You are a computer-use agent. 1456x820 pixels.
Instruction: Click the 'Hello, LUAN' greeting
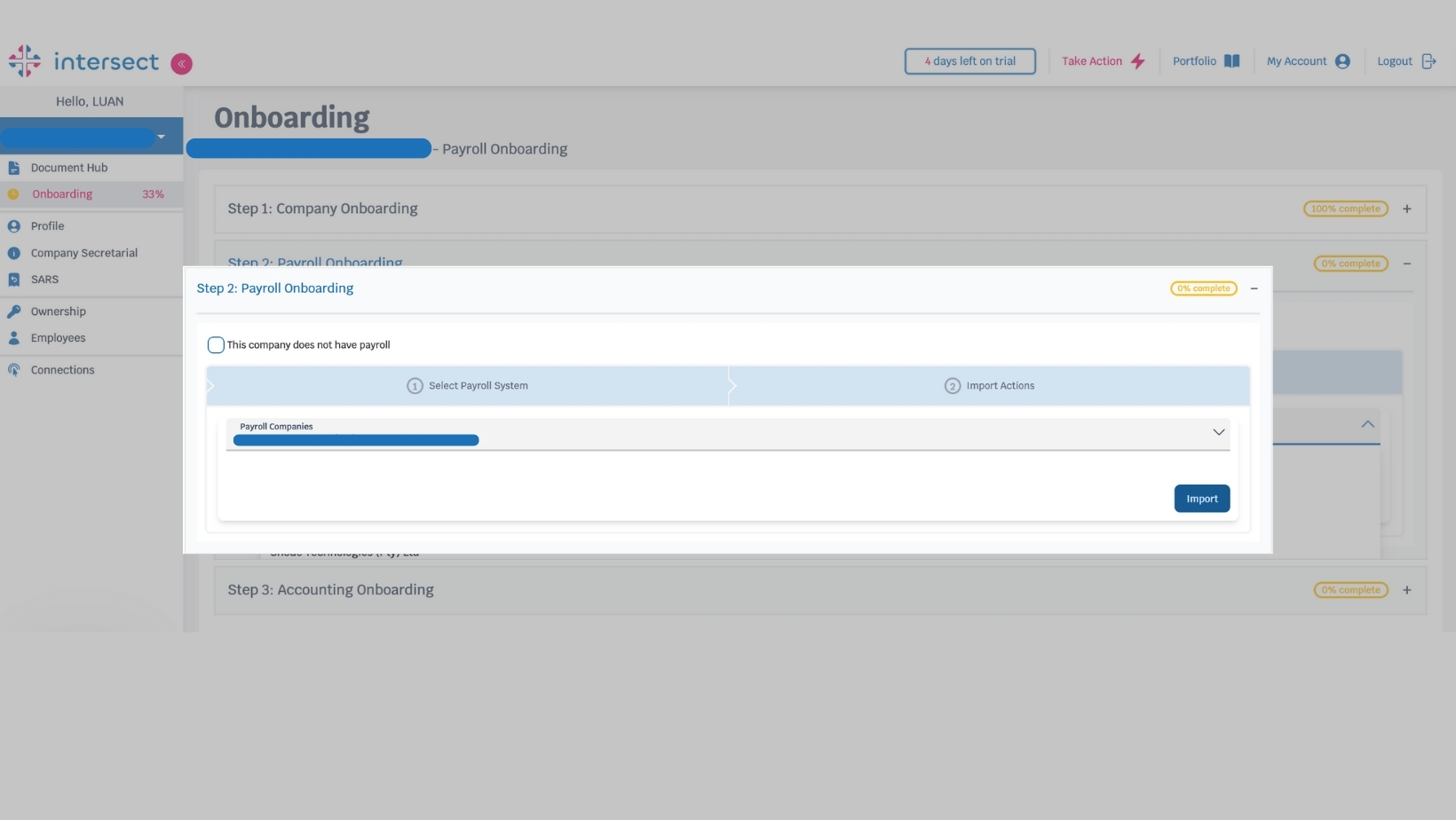90,101
